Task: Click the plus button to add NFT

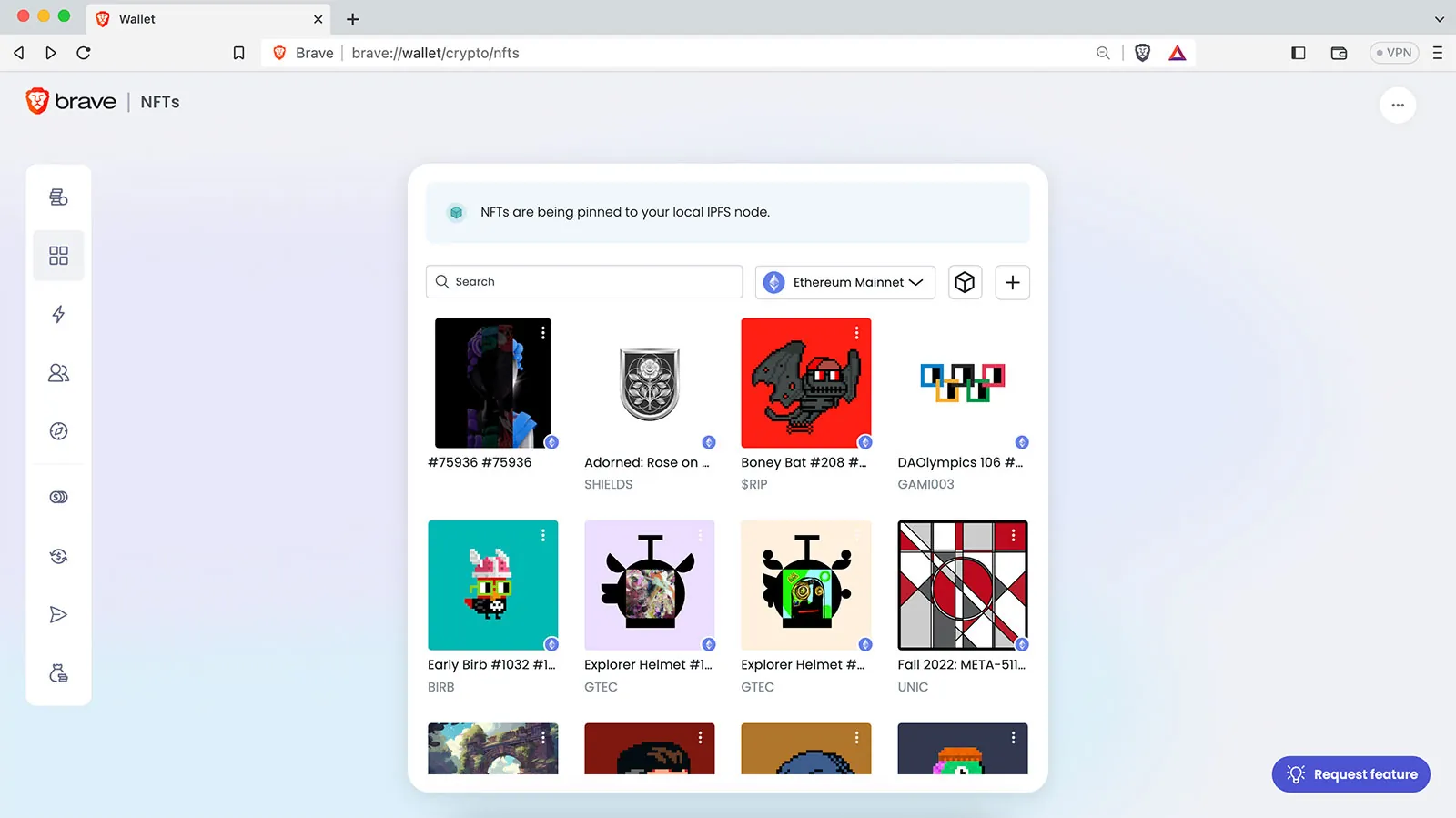Action: (x=1012, y=282)
